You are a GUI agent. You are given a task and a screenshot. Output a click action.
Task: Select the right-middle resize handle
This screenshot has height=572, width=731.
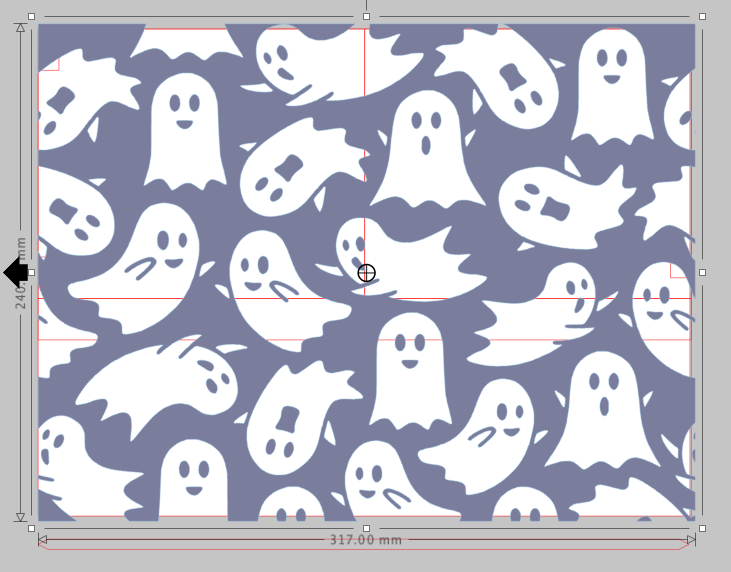(x=702, y=272)
